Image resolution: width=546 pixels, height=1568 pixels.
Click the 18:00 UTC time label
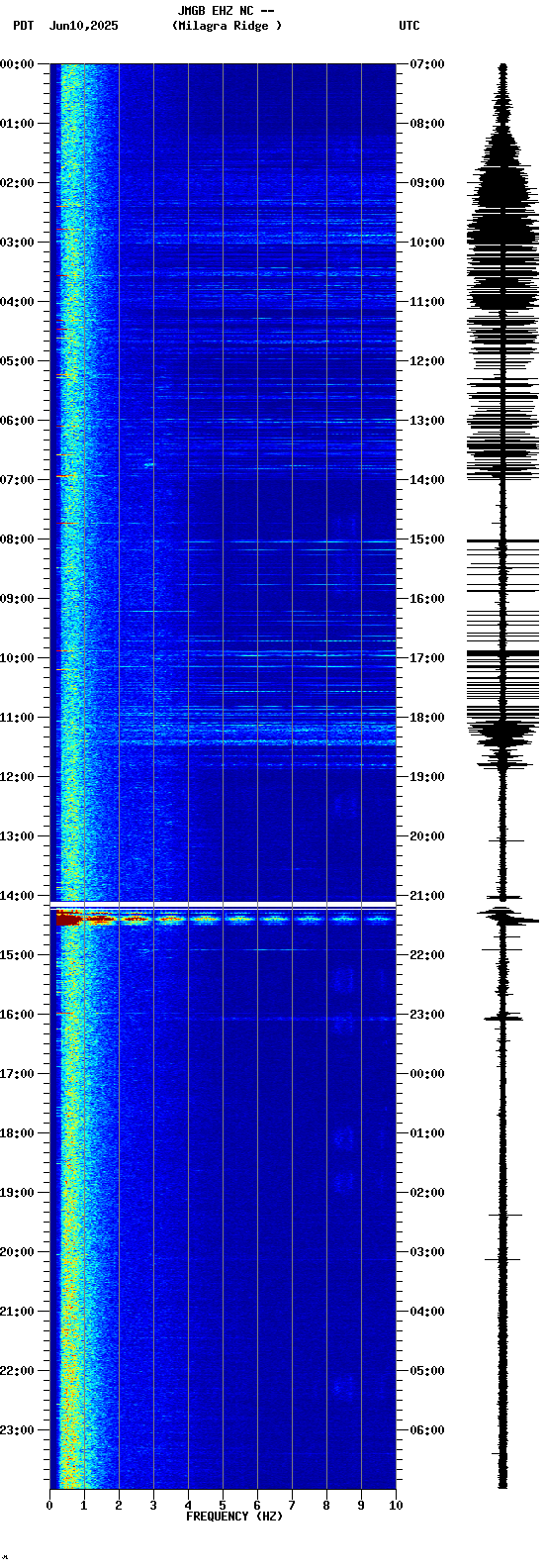(x=426, y=718)
